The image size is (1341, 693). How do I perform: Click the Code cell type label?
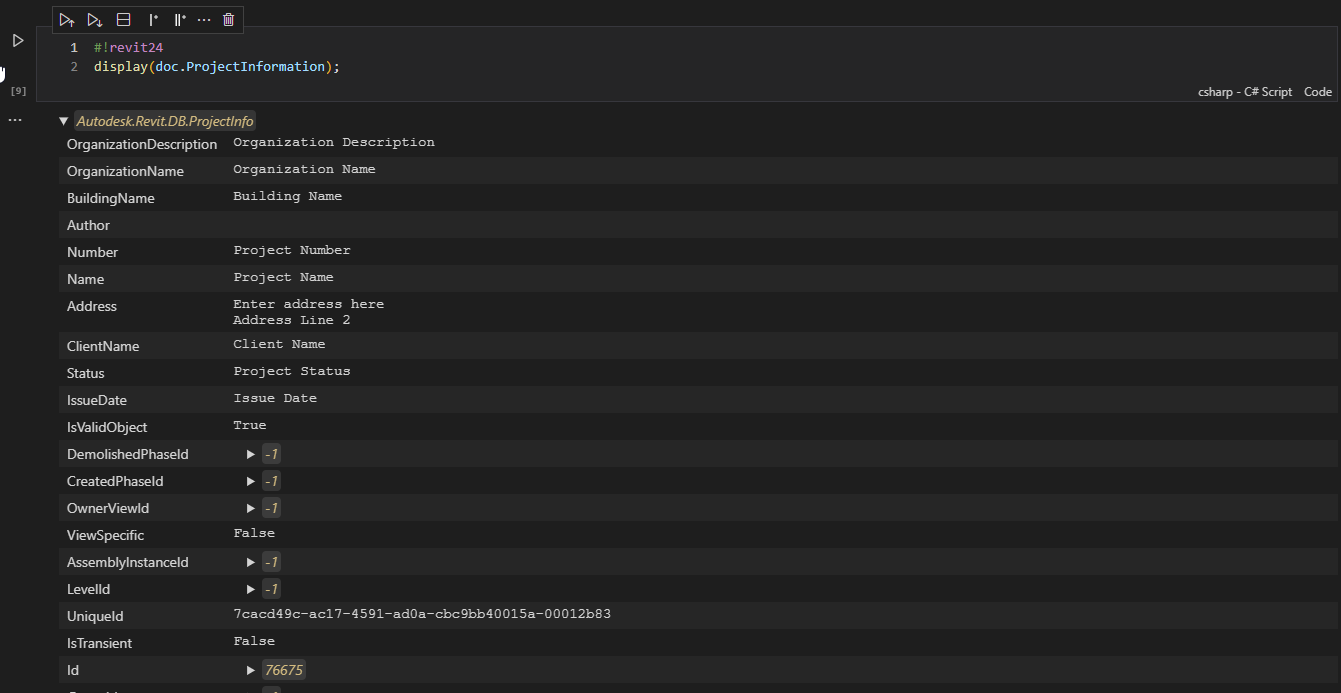coord(1317,92)
